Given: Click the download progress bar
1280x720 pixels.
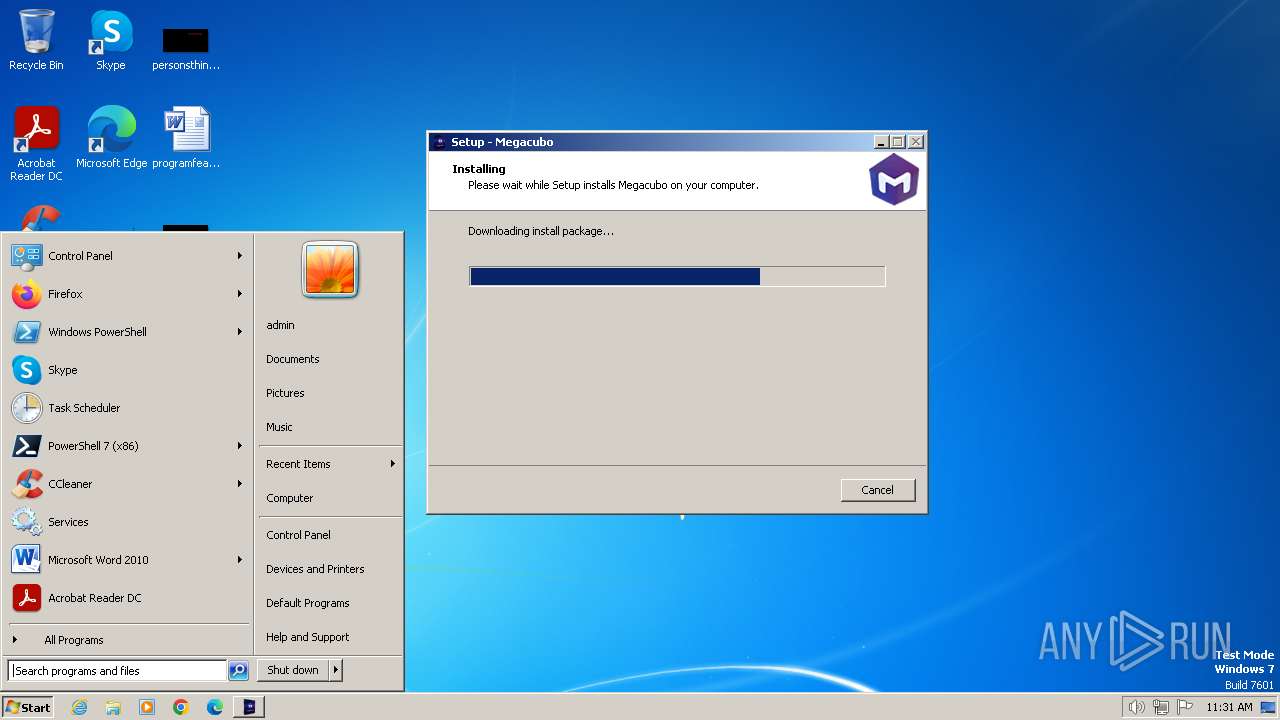Looking at the screenshot, I should (677, 276).
